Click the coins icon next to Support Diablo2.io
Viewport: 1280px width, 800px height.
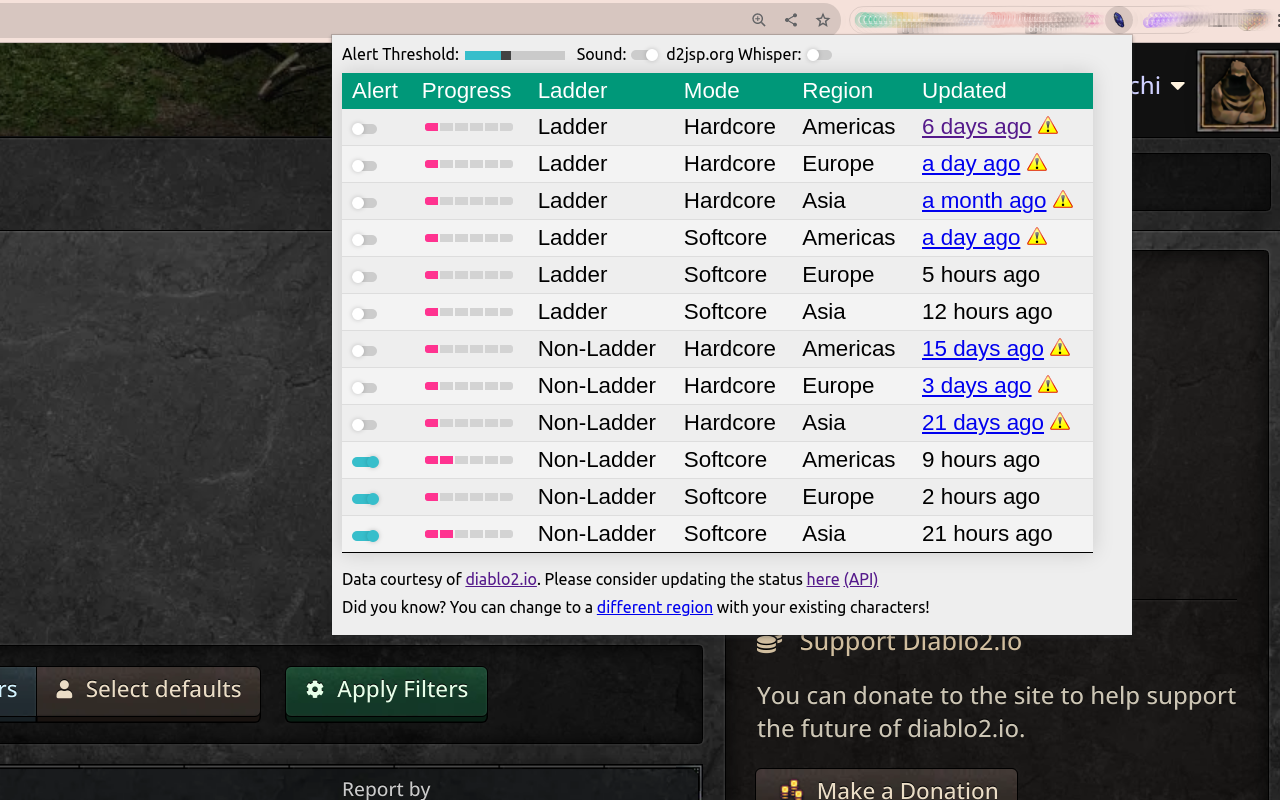767,641
